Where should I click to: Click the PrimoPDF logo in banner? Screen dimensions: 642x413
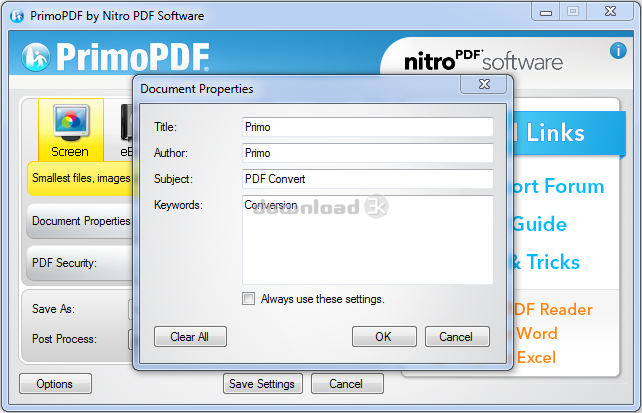click(116, 57)
